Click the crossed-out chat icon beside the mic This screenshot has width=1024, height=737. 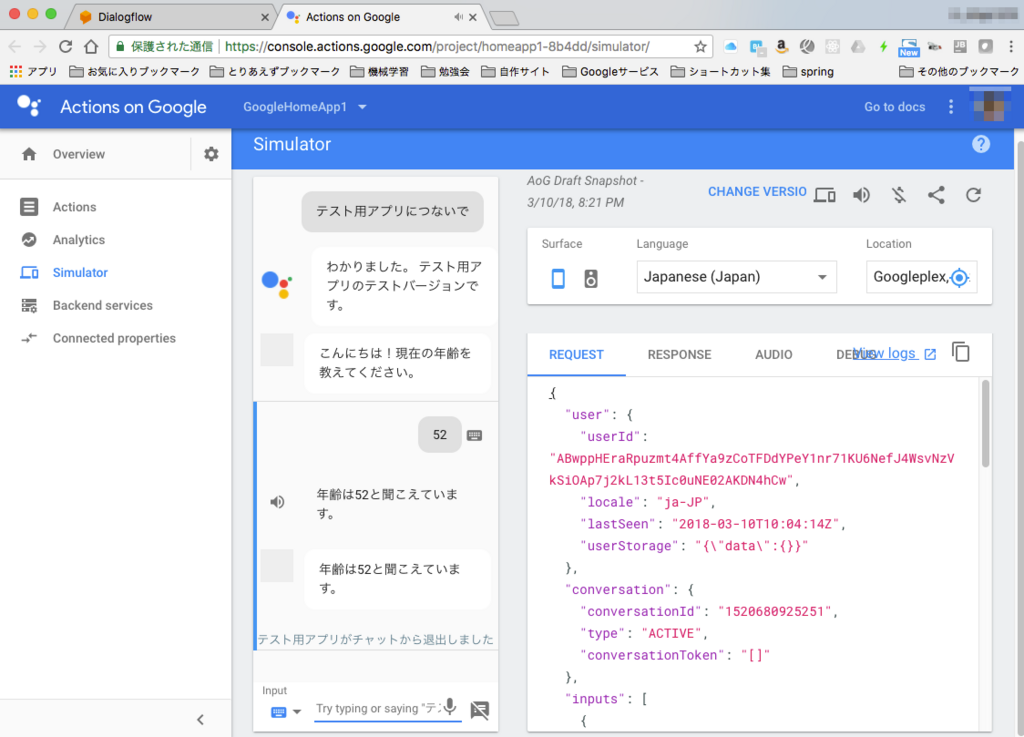coord(479,710)
